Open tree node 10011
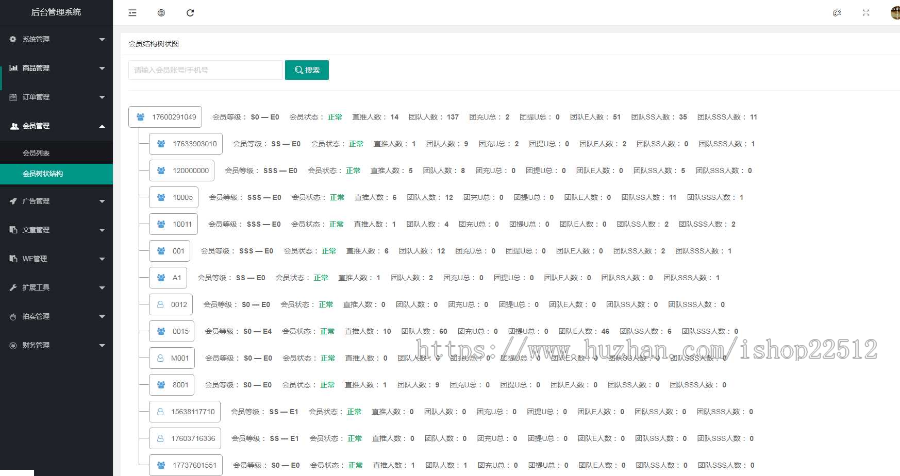This screenshot has height=476, width=900. (173, 224)
